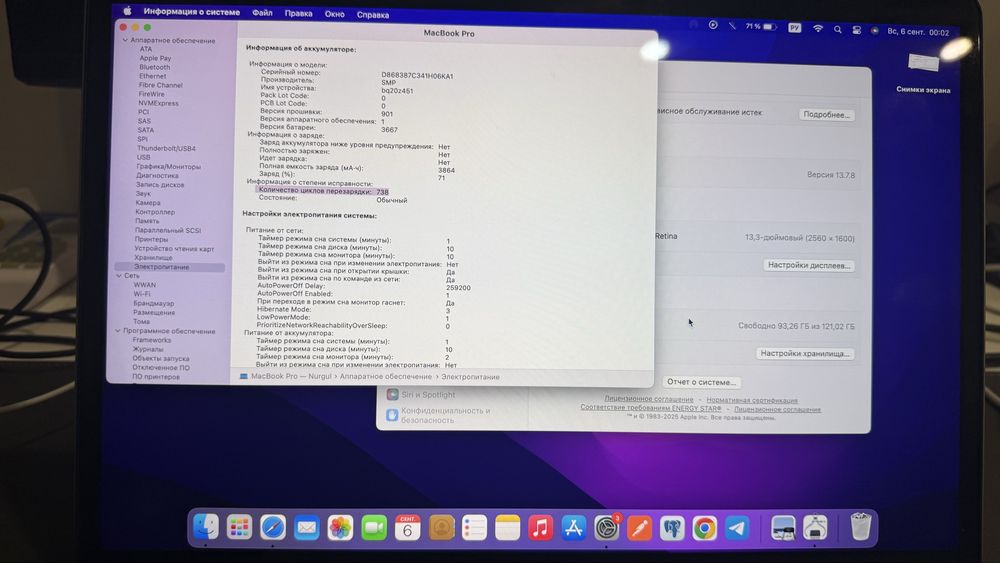
Task: Launch Postman from the Dock
Action: 639,529
